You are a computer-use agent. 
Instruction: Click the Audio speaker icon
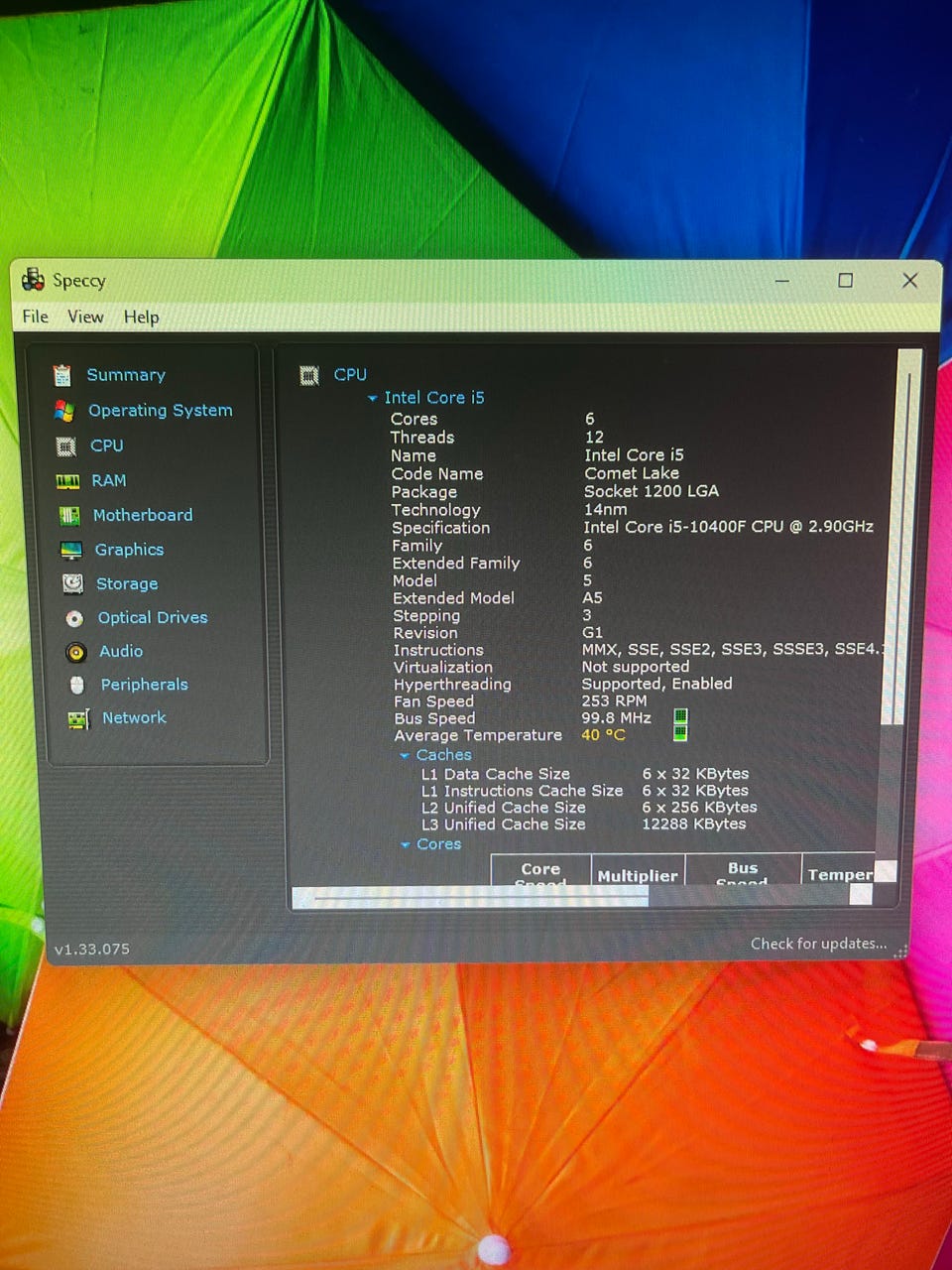coord(76,652)
